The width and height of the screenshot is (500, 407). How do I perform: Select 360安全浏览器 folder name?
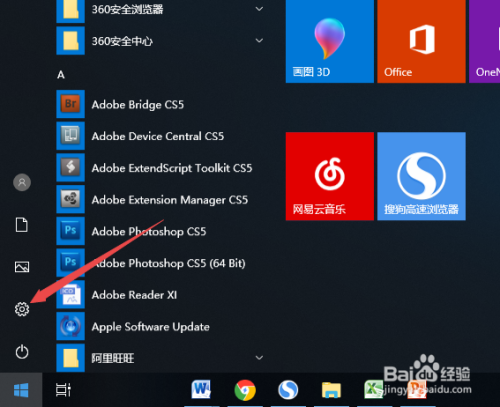tap(127, 9)
